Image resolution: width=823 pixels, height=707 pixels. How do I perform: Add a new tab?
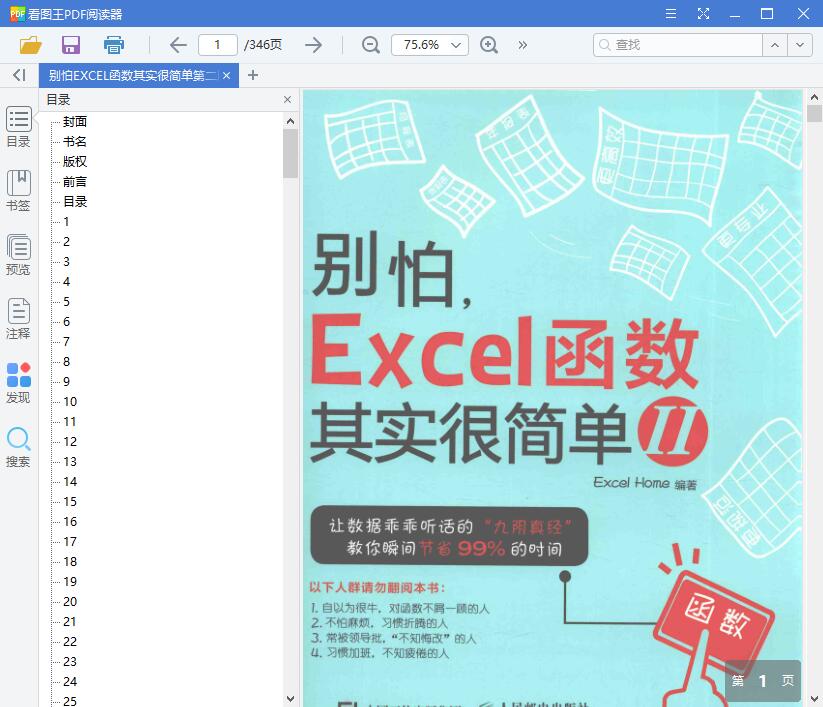(x=253, y=75)
